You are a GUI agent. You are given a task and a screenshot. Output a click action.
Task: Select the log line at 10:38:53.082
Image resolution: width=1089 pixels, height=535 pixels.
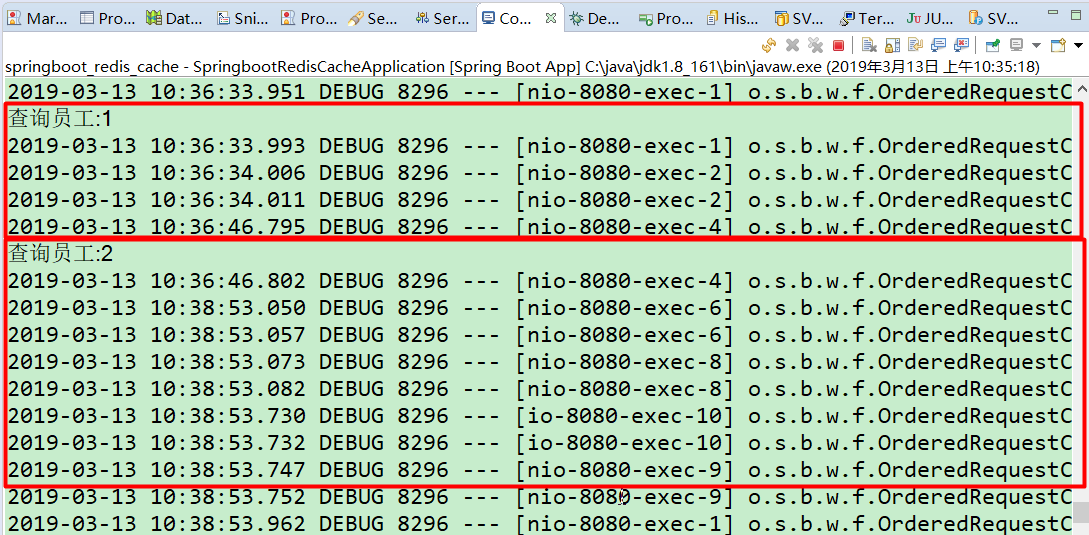539,388
